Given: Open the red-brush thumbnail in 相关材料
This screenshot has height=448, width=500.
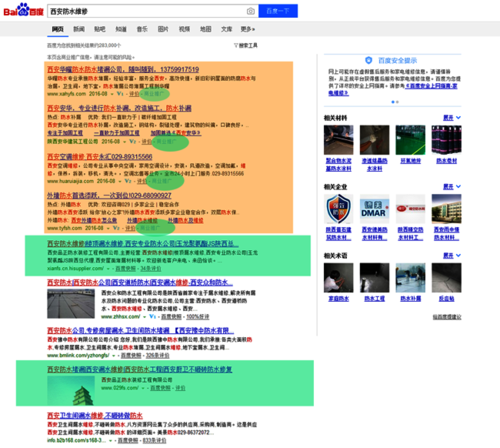Looking at the screenshot, I should tap(374, 140).
